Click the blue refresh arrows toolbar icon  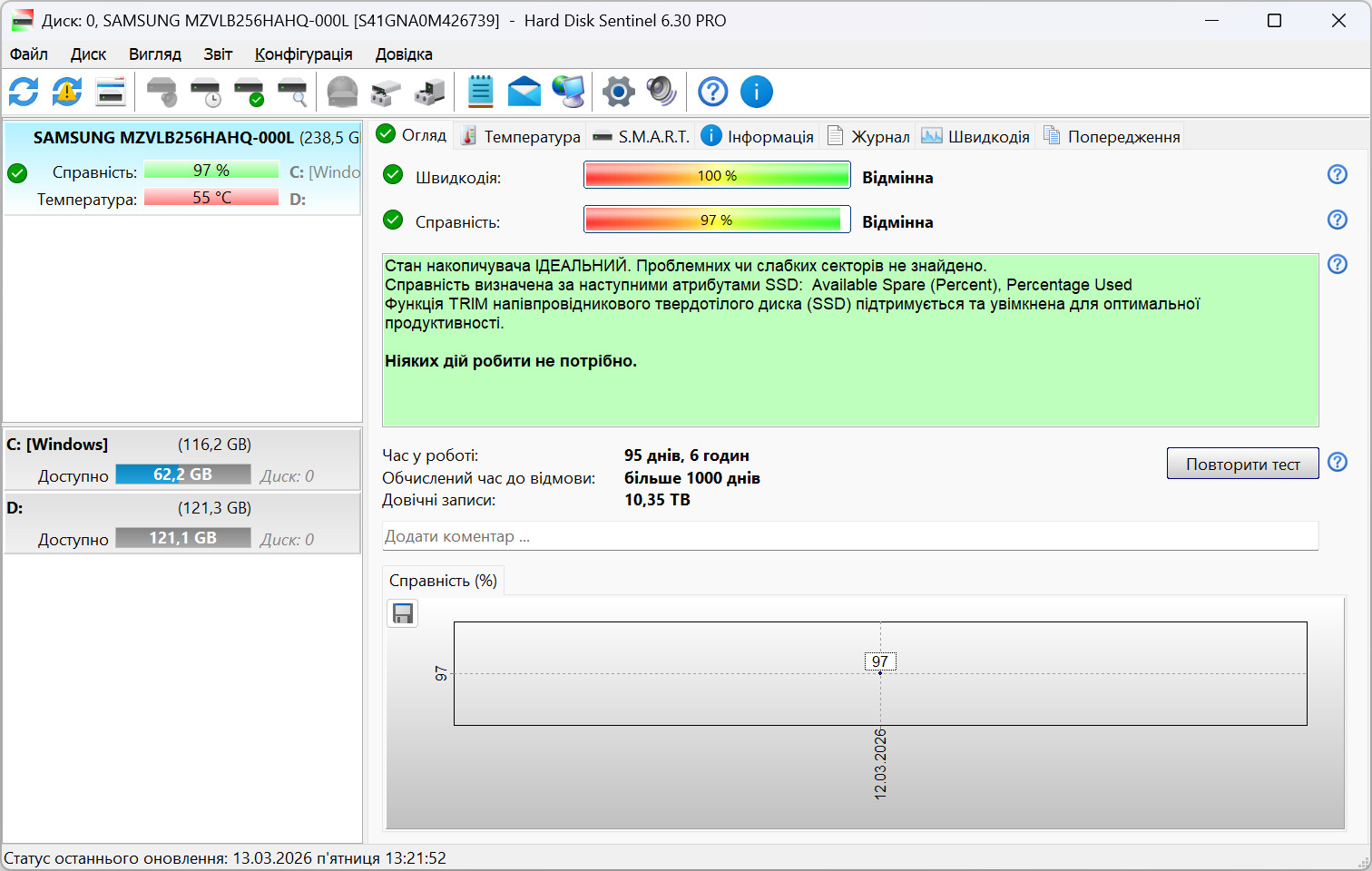click(x=24, y=92)
